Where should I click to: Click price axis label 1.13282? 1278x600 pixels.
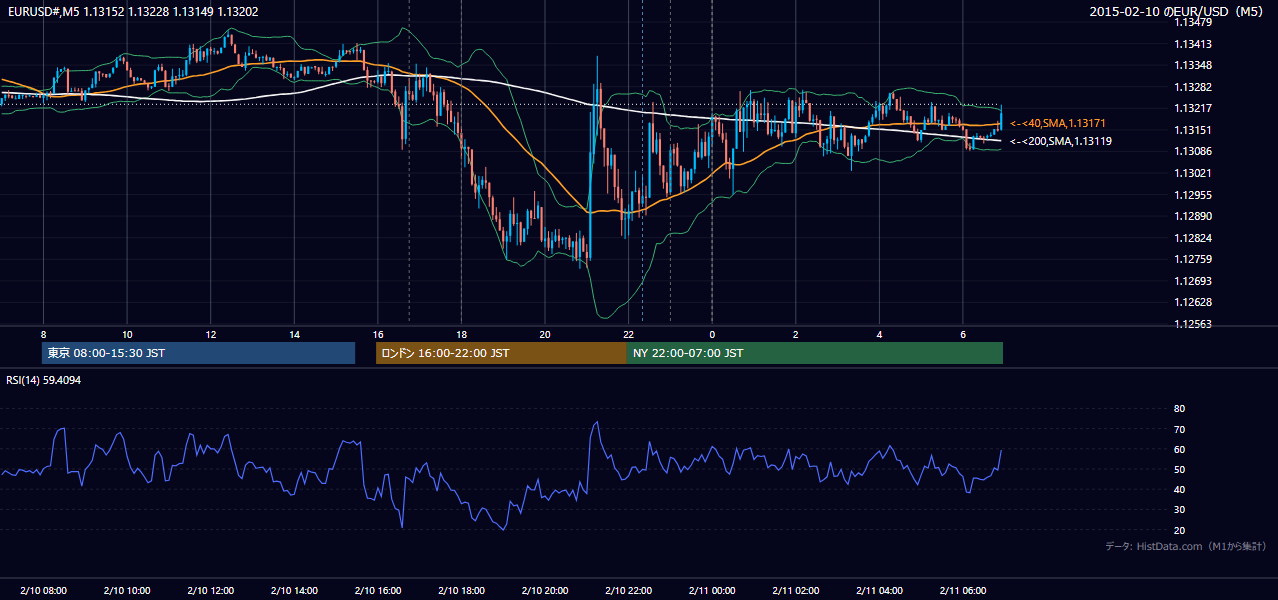[1193, 87]
